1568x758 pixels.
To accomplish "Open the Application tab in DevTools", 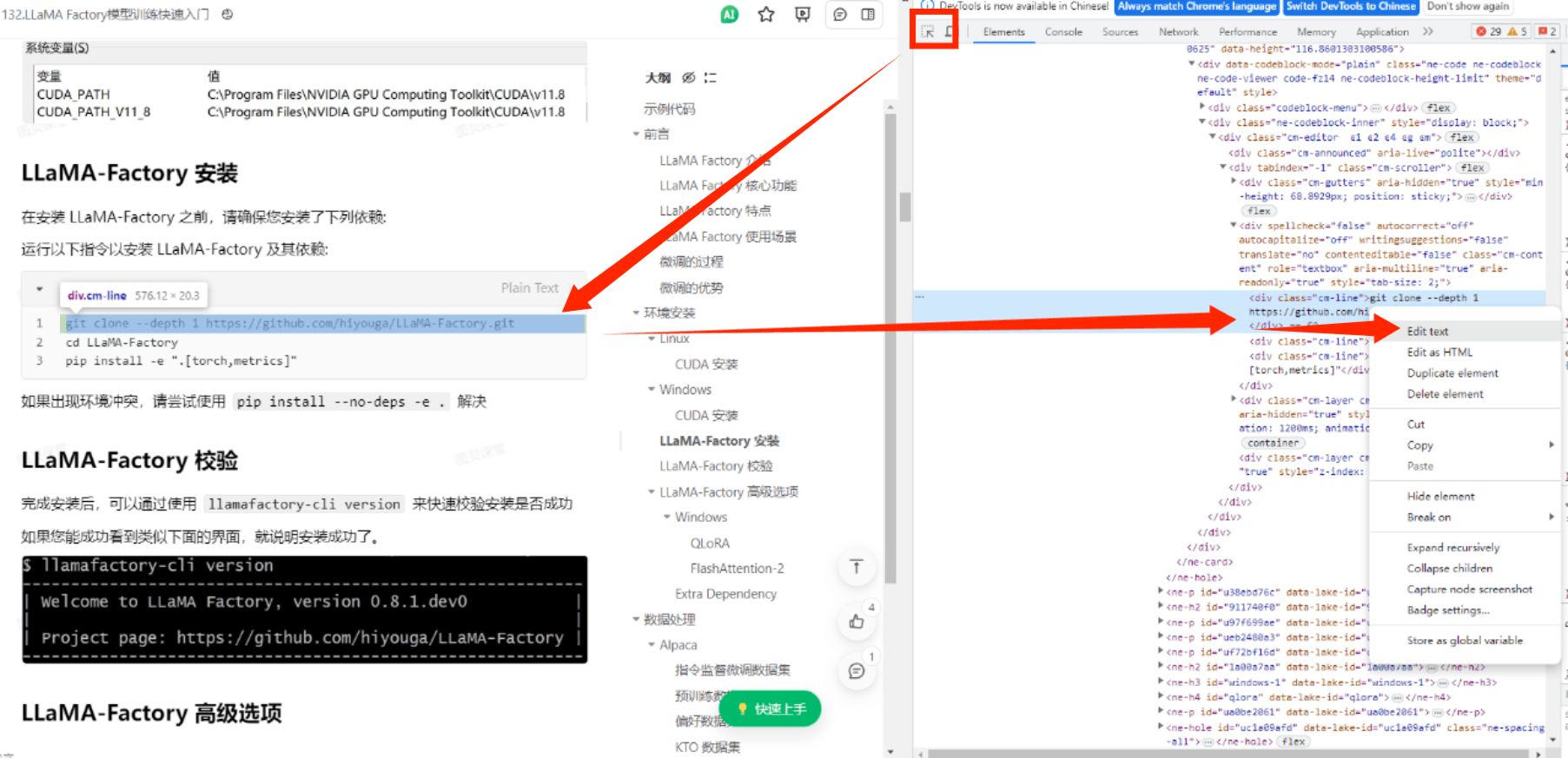I will pyautogui.click(x=1382, y=32).
